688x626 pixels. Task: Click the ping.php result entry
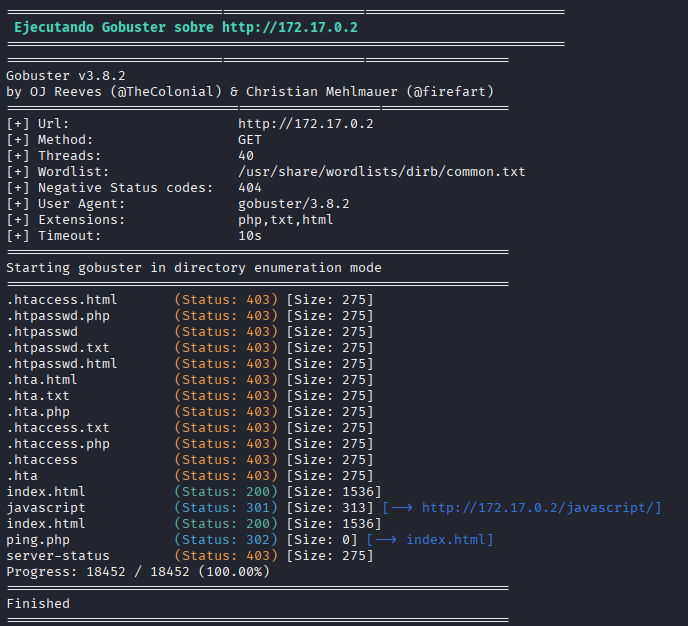pyautogui.click(x=38, y=540)
